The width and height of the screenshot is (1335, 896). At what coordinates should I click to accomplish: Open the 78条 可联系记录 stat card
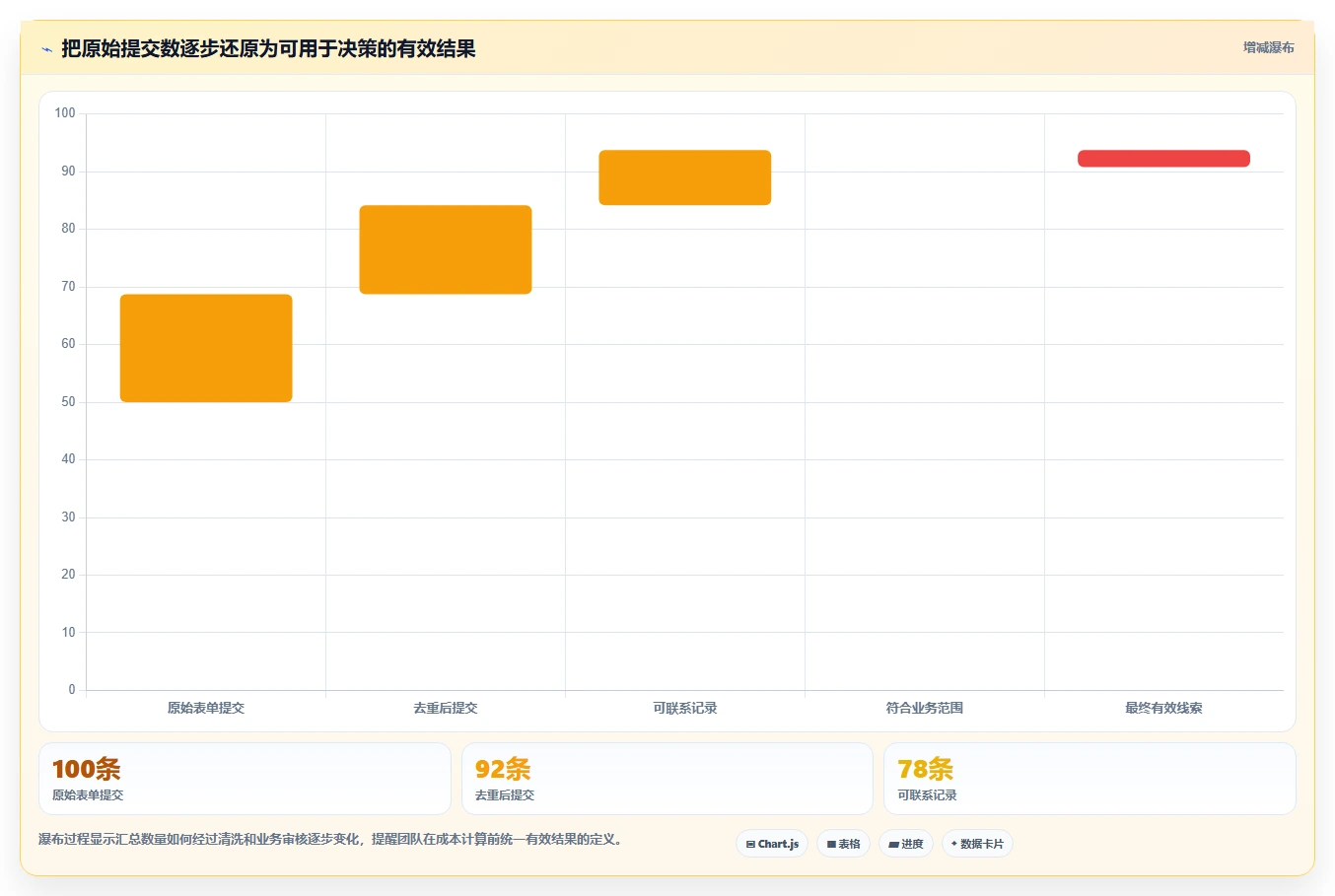click(x=1089, y=779)
